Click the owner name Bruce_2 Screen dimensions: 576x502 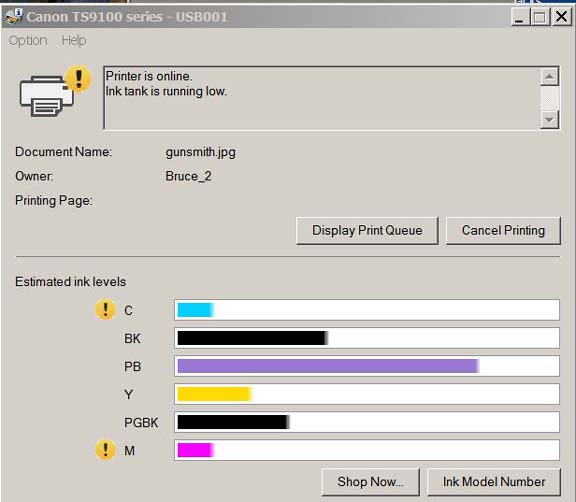click(x=188, y=176)
